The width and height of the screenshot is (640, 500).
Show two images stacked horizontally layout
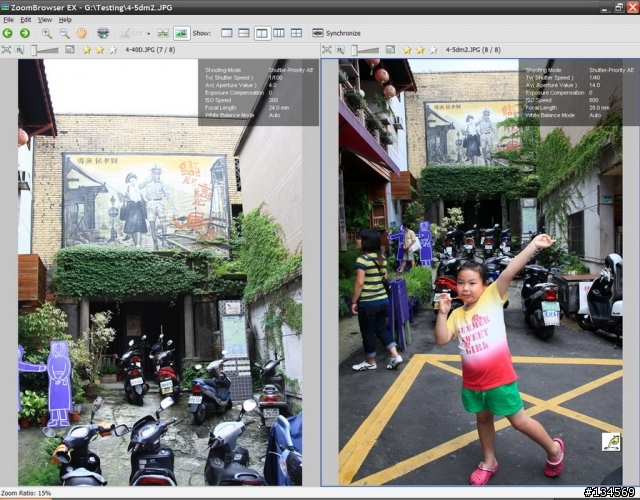244,33
